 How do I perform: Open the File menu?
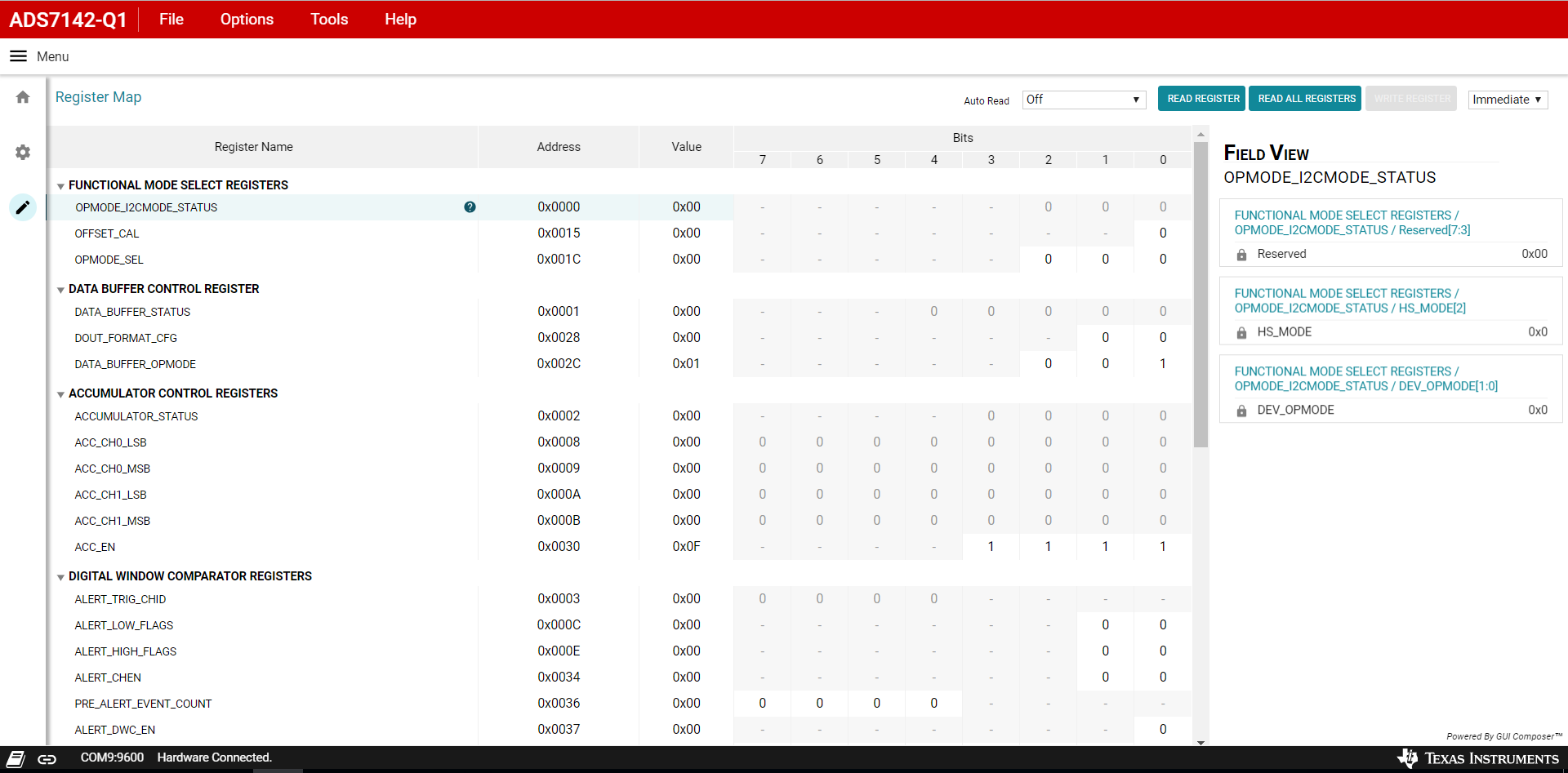(171, 19)
